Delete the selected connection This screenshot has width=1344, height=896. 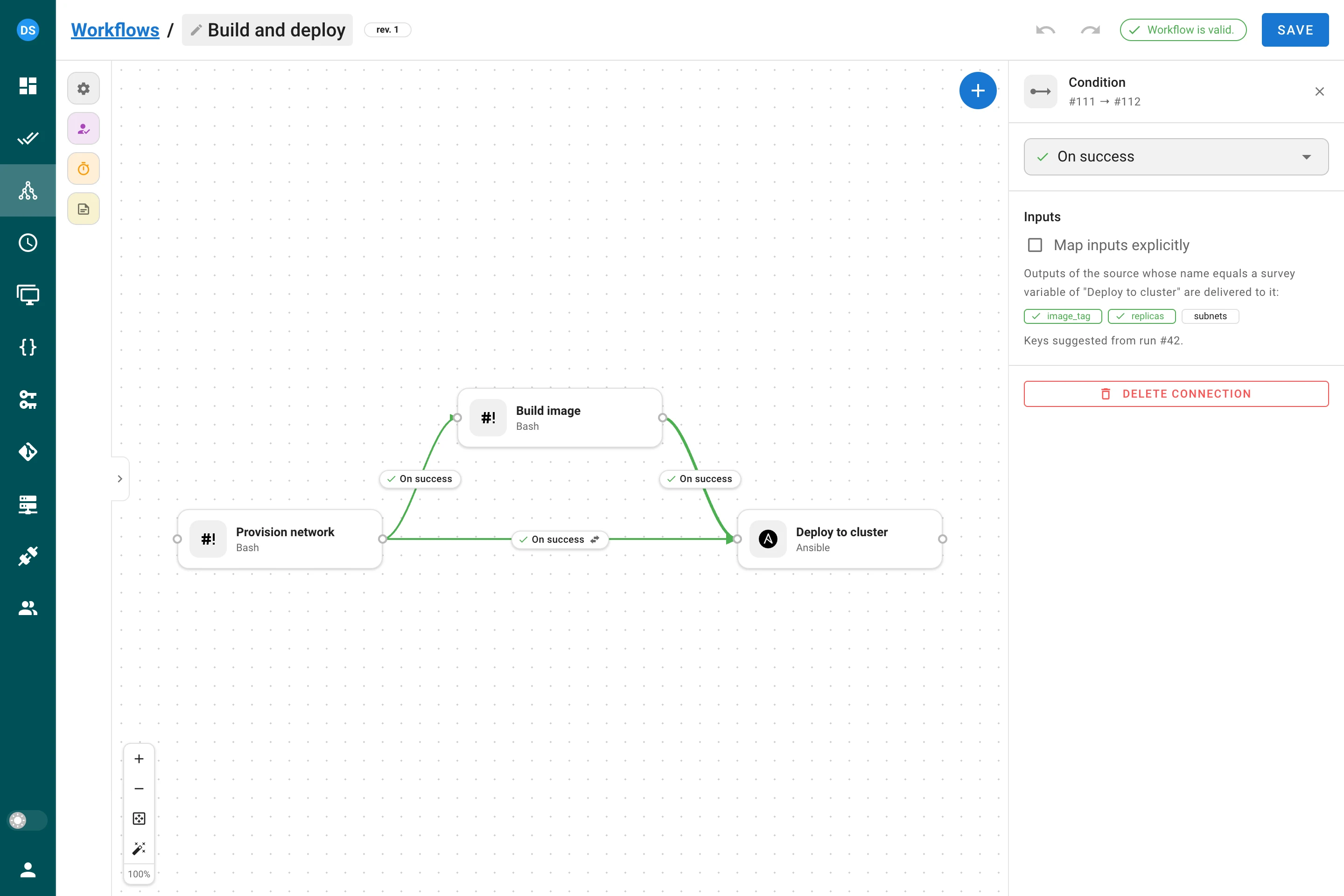tap(1176, 394)
